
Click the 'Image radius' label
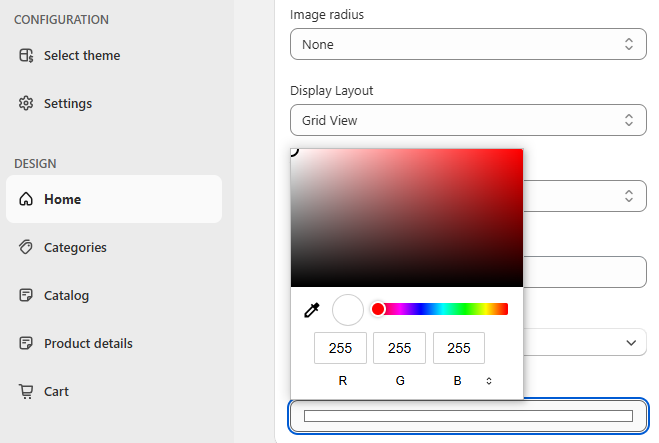[327, 15]
